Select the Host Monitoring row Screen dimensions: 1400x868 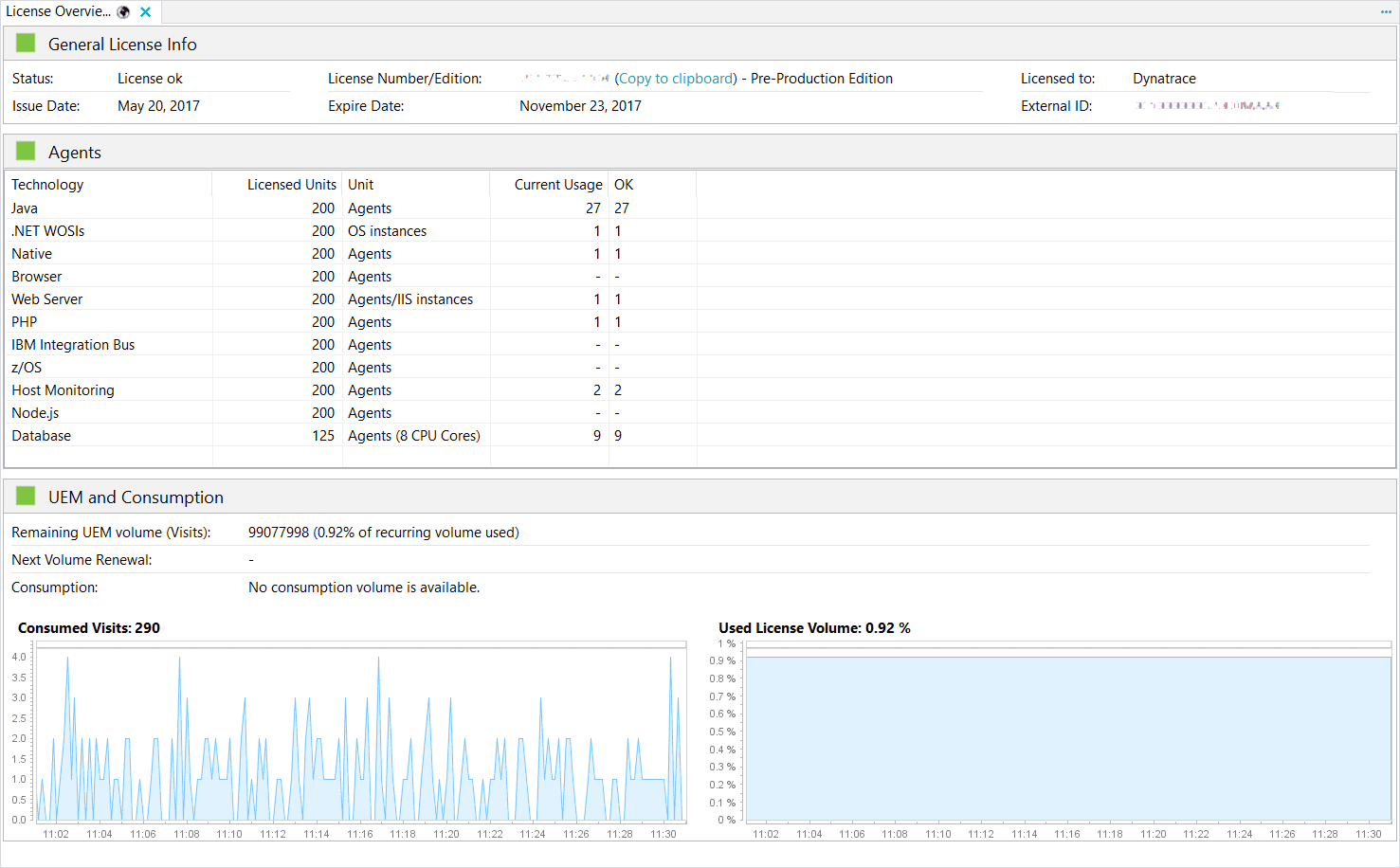coord(700,390)
